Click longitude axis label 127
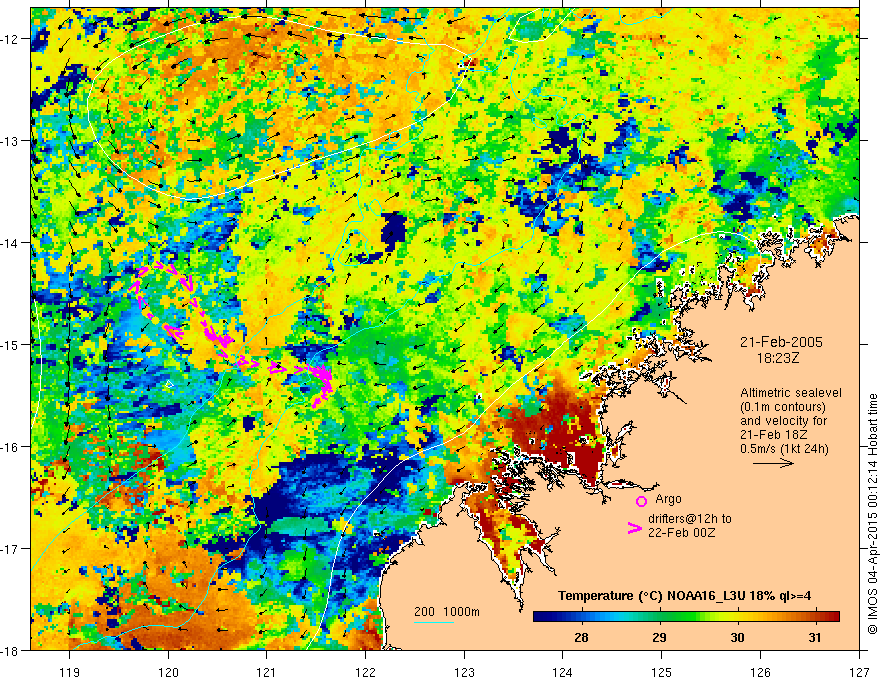The width and height of the screenshot is (880, 680). click(859, 672)
